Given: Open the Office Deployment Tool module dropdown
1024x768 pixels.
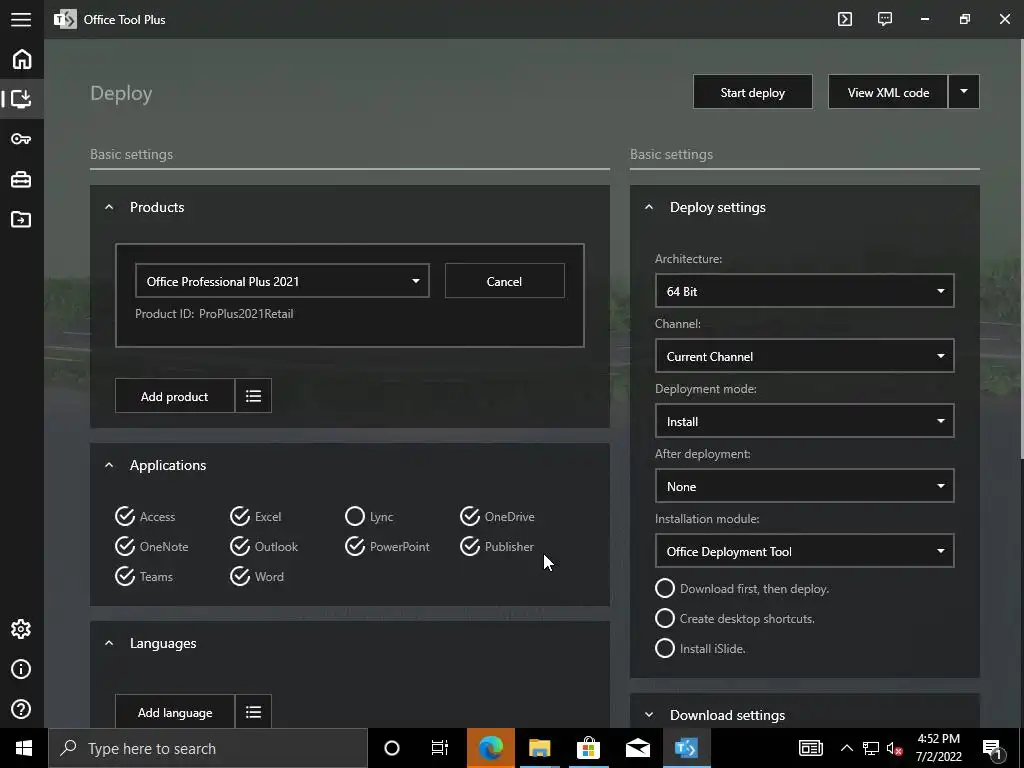Looking at the screenshot, I should (x=805, y=551).
